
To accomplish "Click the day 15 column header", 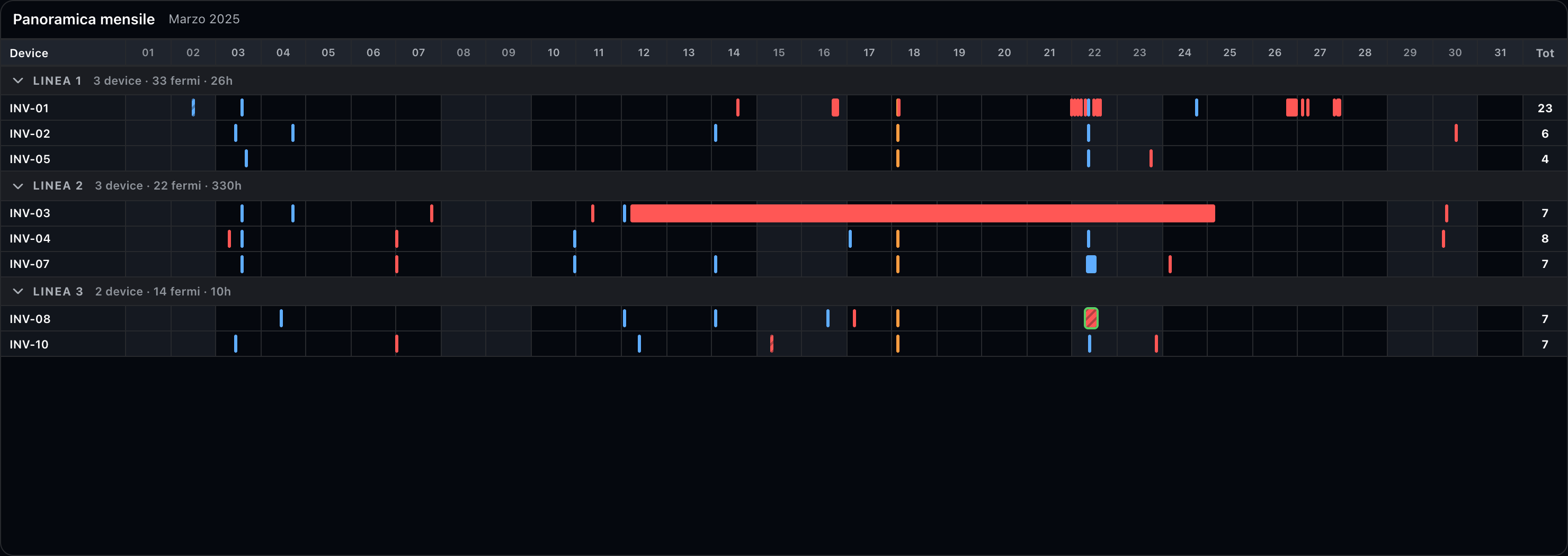I will 779,53.
